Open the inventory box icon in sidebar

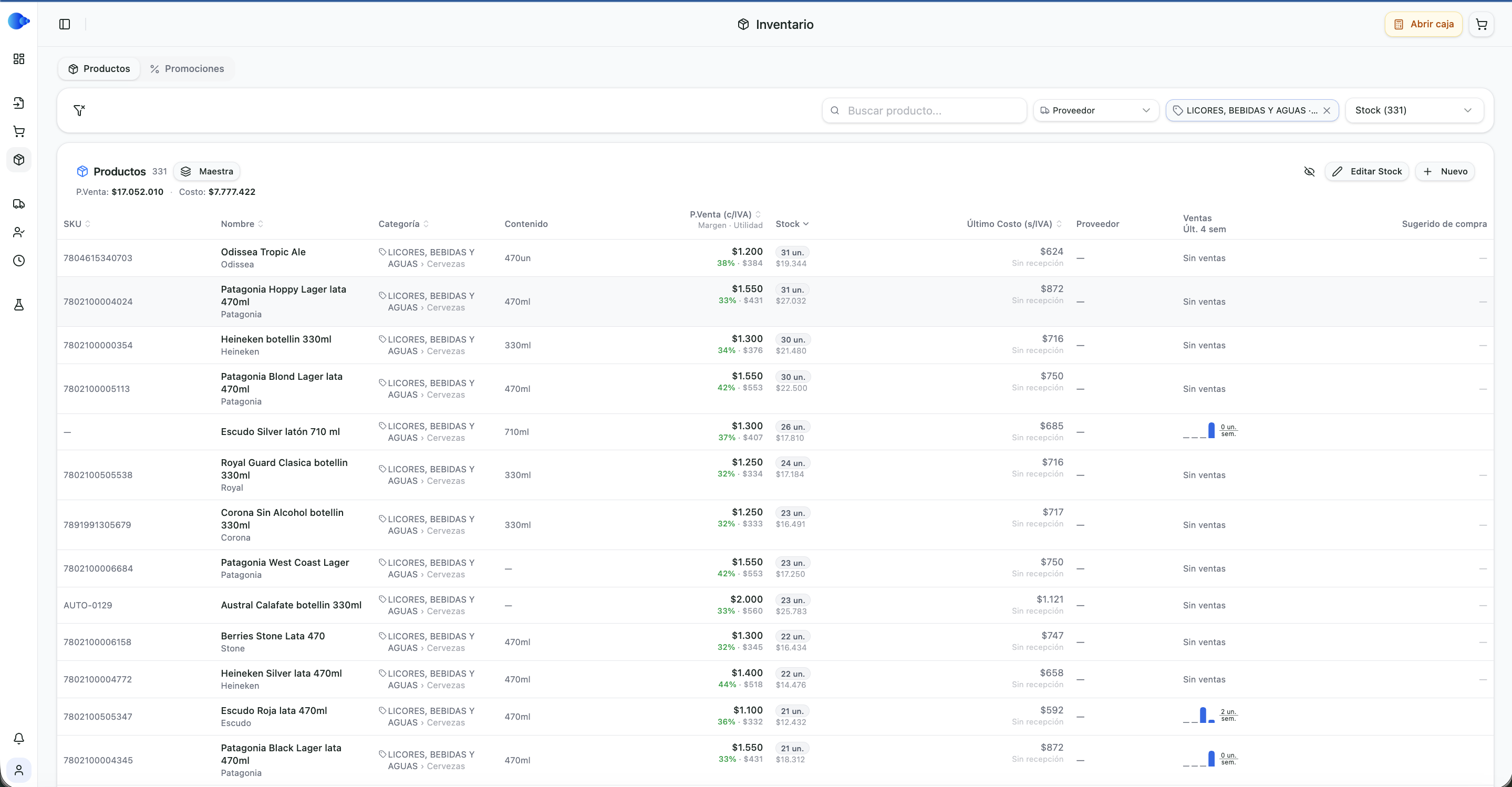coord(19,160)
